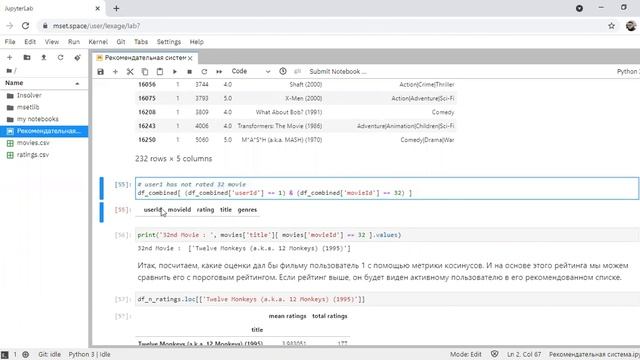640x360 pixels.
Task: Insert a cell below with plus icon
Action: (x=115, y=71)
